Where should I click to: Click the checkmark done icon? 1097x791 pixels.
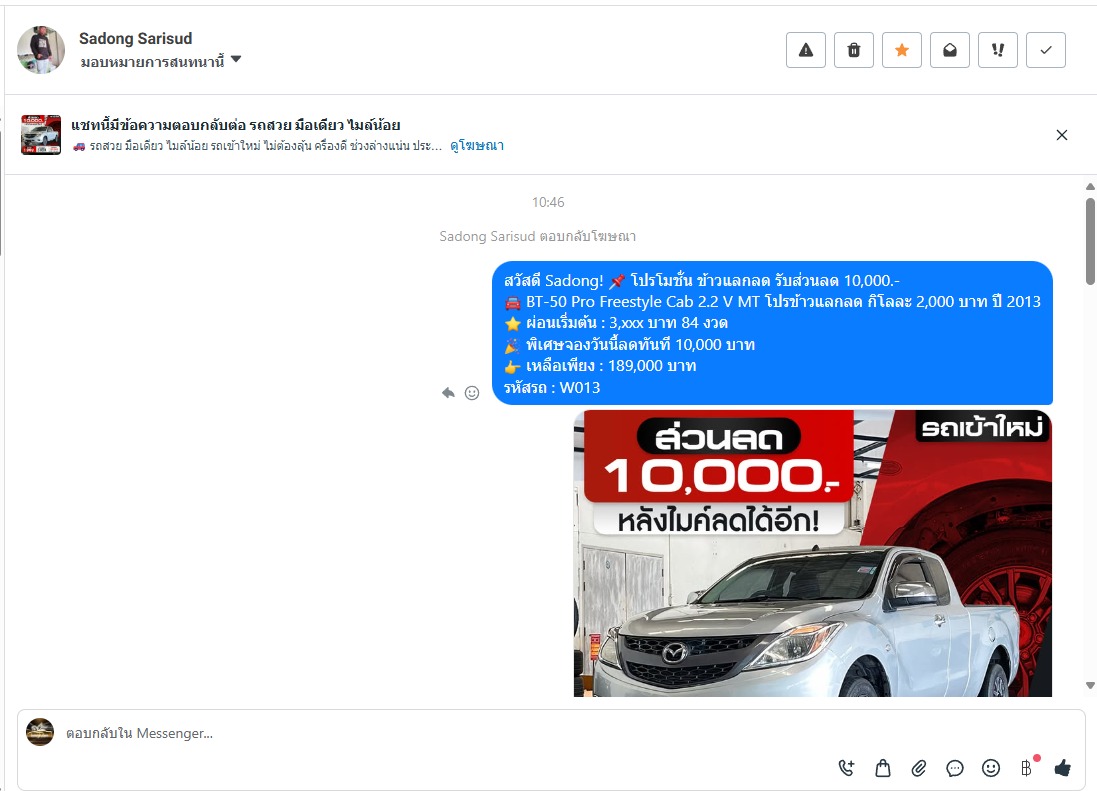tap(1046, 50)
